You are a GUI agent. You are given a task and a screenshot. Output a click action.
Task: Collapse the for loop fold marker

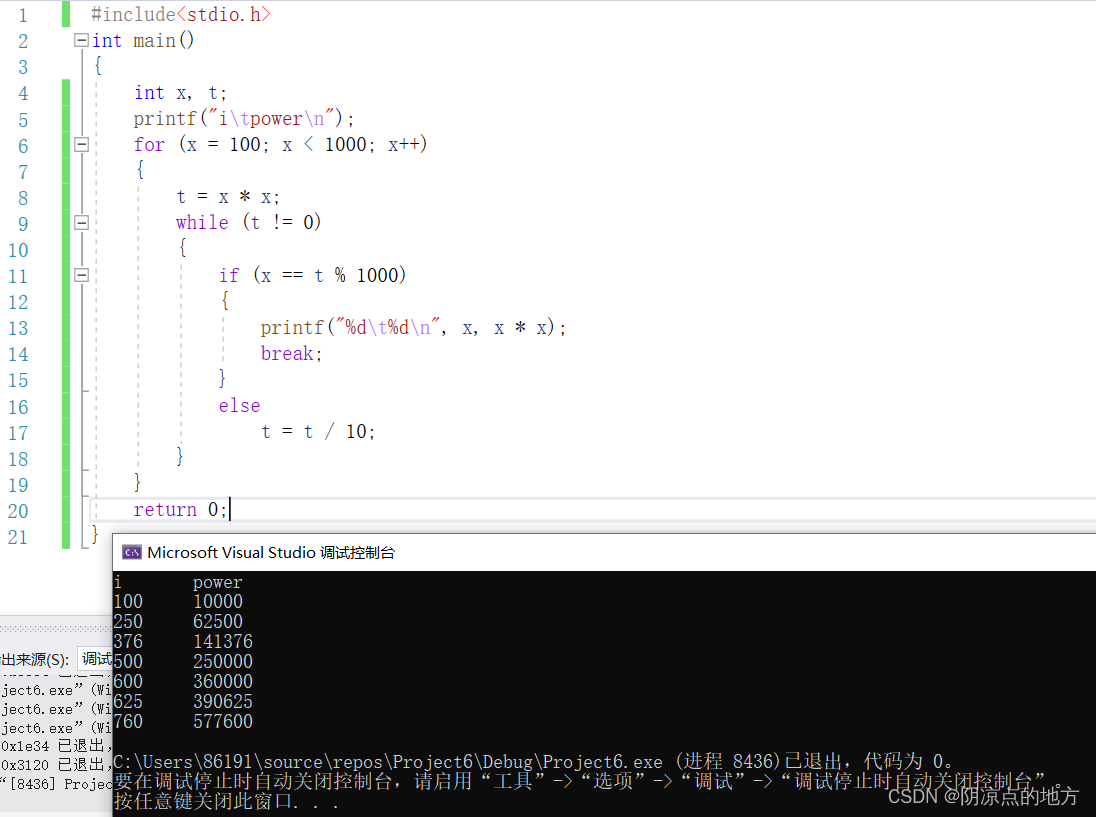(81, 145)
